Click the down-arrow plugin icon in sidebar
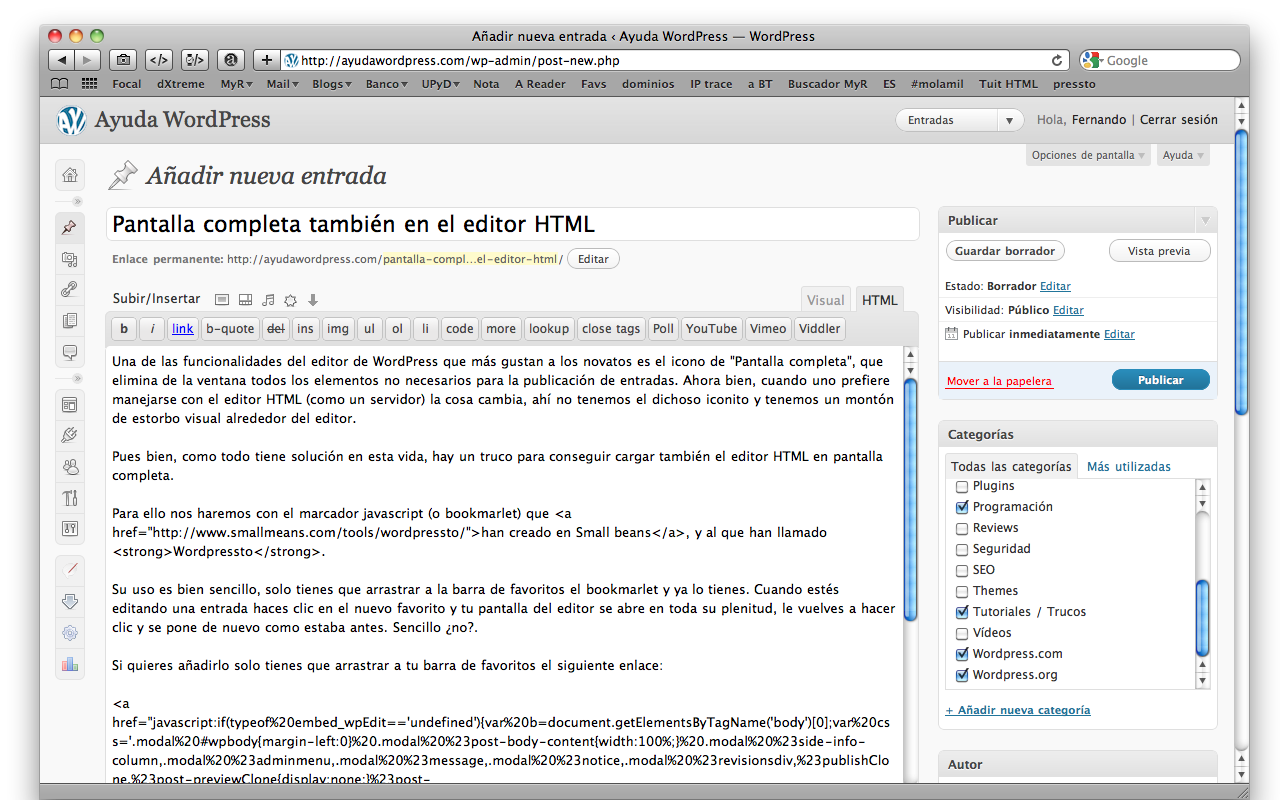The image size is (1280, 800). (69, 601)
